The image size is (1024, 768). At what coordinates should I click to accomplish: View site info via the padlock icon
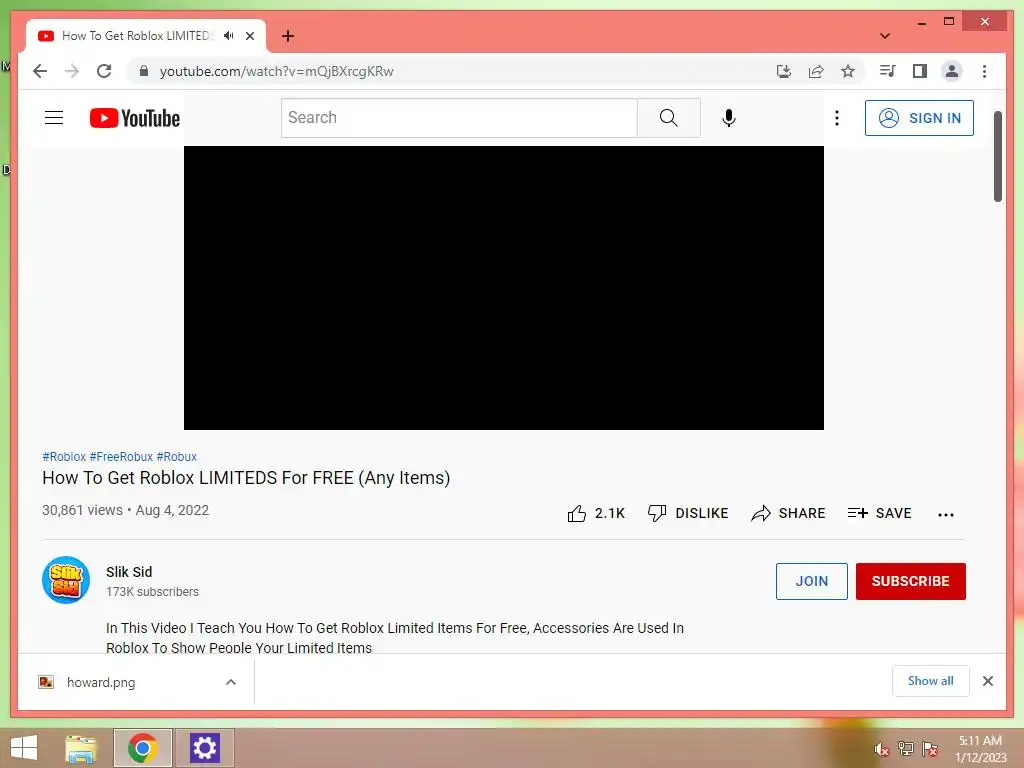(144, 71)
